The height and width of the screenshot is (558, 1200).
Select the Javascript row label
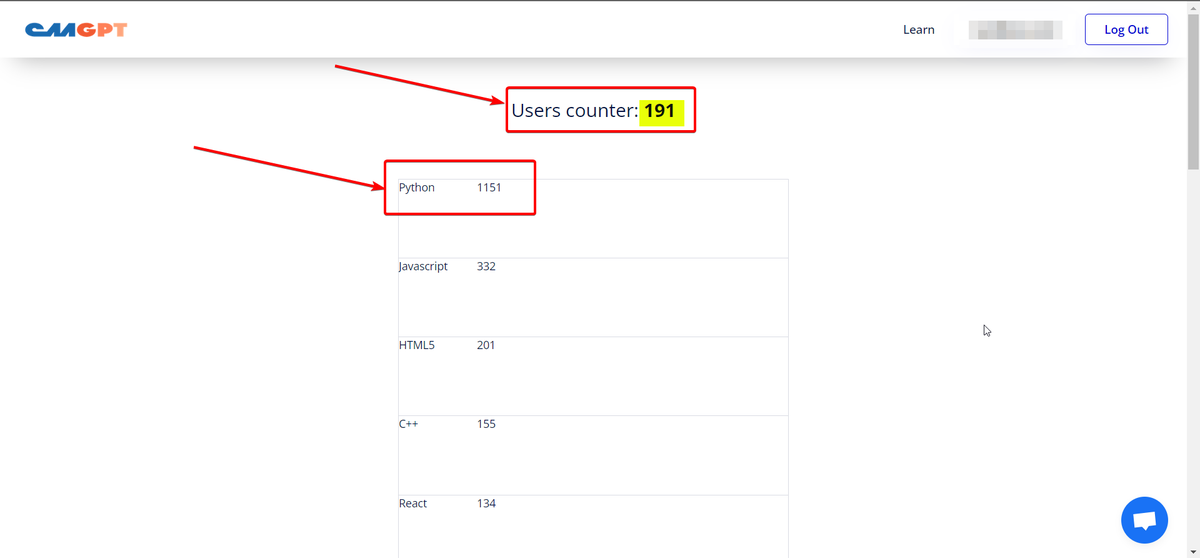point(423,267)
